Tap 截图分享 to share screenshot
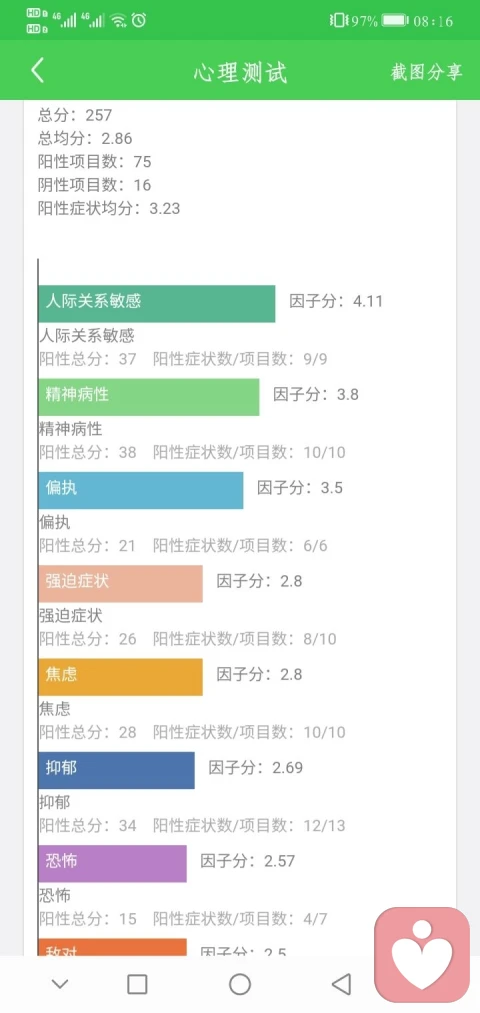480x1013 pixels. (426, 72)
